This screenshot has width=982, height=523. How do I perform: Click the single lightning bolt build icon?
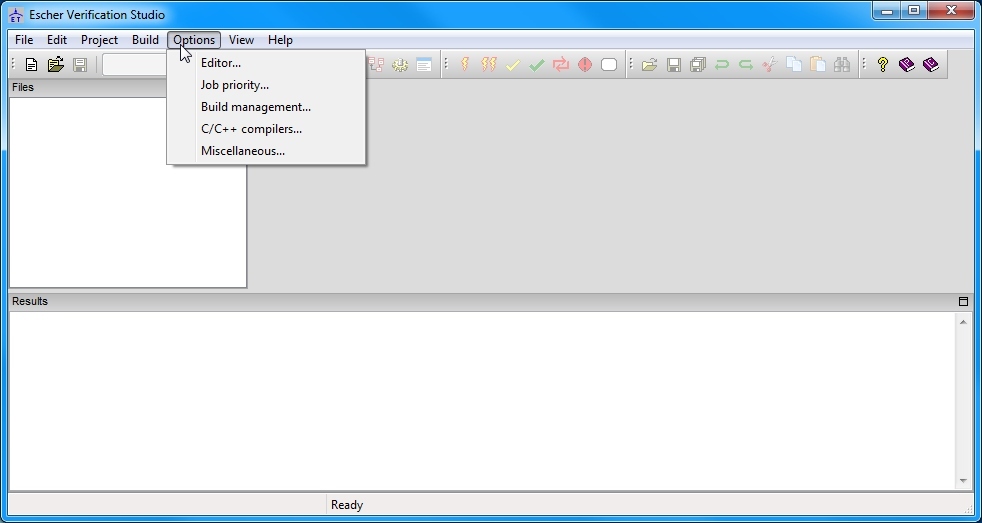[465, 65]
